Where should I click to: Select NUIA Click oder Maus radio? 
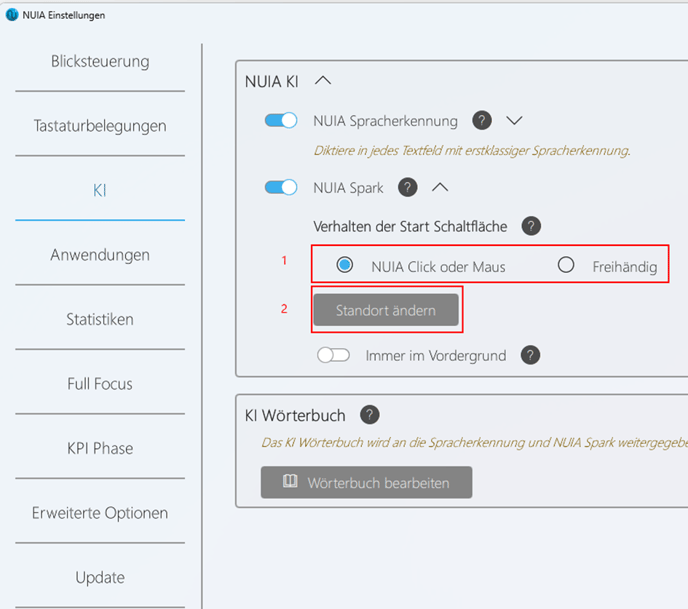[x=344, y=265]
